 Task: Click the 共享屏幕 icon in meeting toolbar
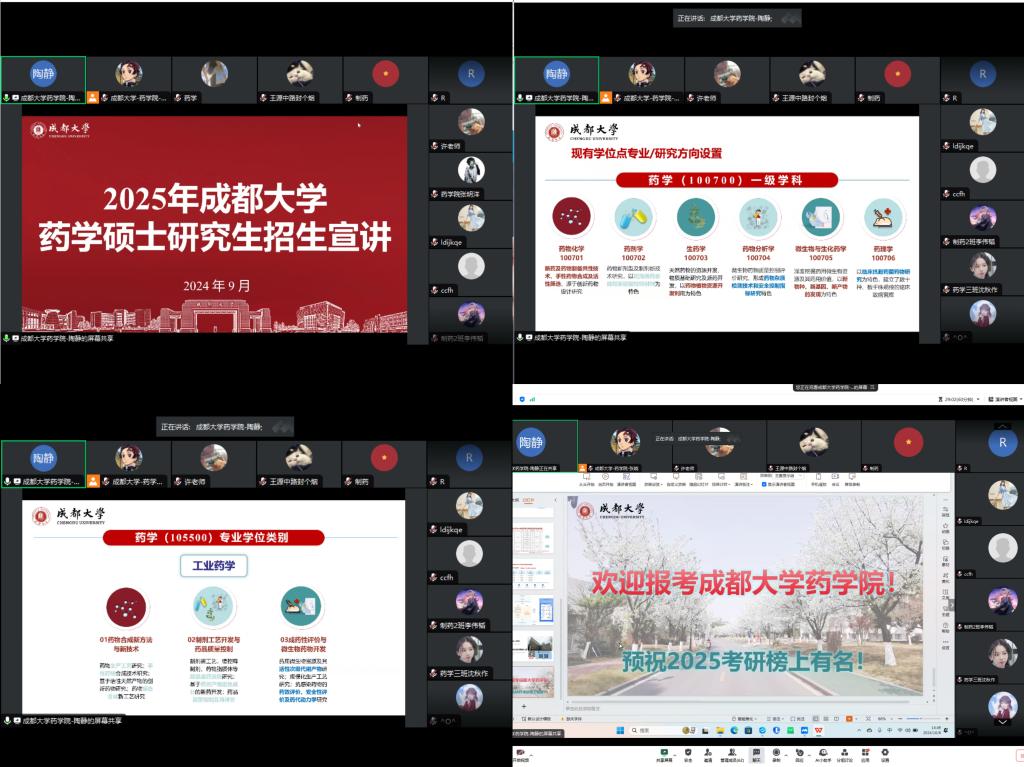(663, 753)
